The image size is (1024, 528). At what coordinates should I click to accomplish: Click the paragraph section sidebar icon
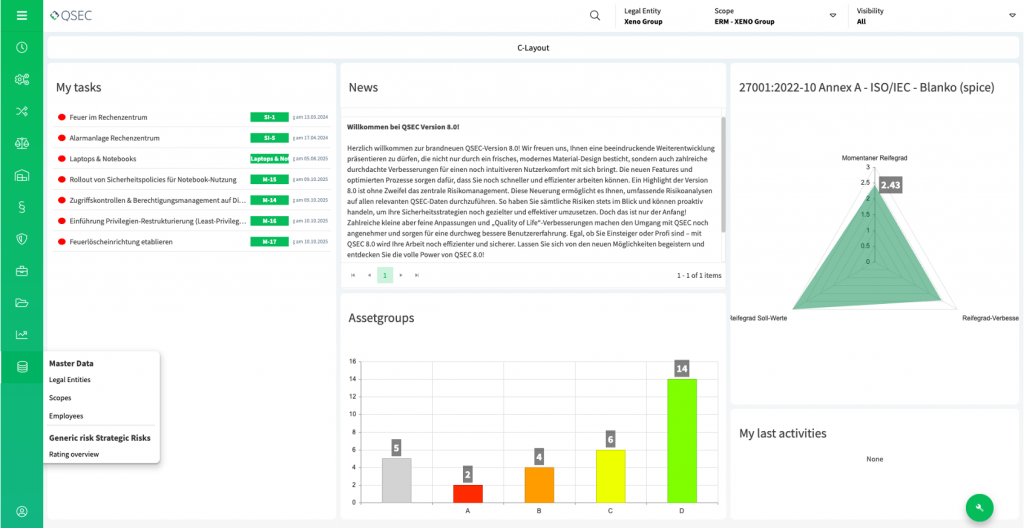coord(21,207)
